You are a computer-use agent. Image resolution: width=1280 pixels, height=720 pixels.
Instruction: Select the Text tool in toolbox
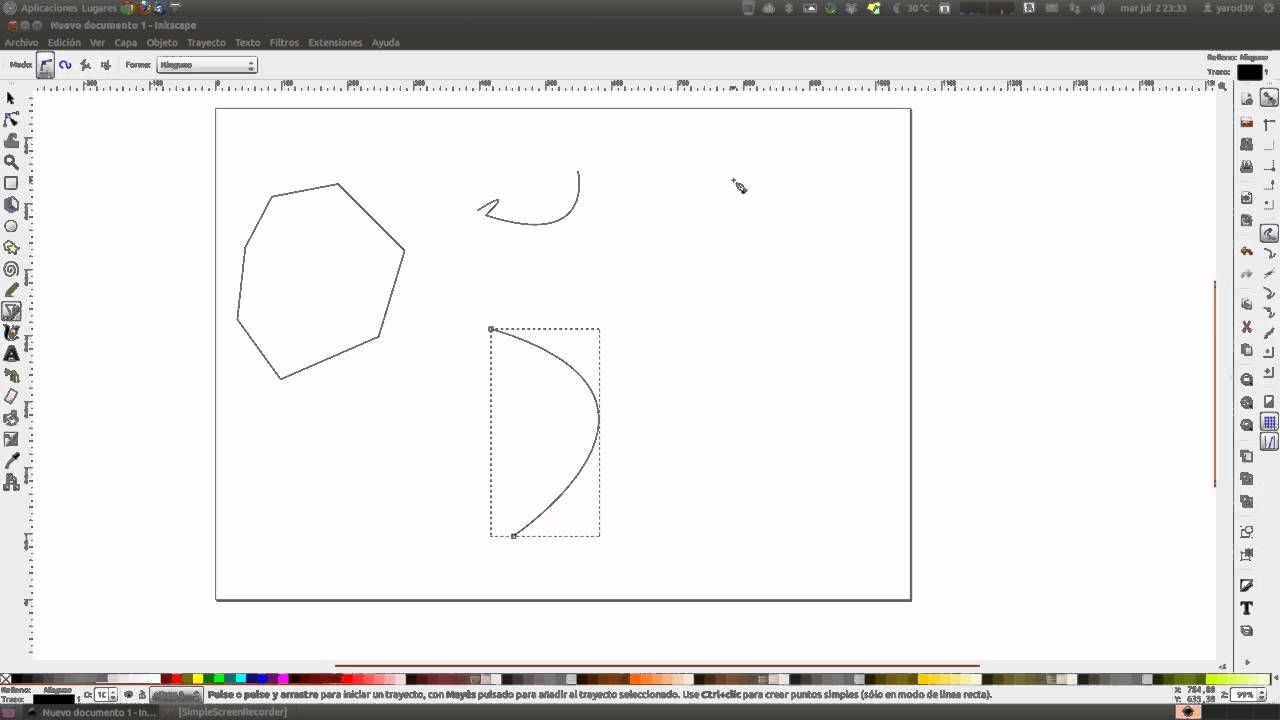click(x=11, y=354)
